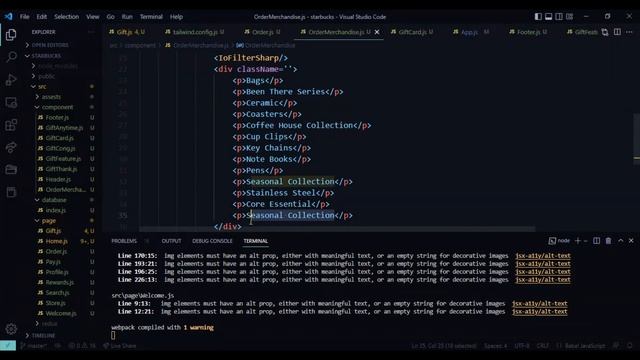640x360 pixels.
Task: Maximize panel with chevron-up icon
Action: [621, 241]
